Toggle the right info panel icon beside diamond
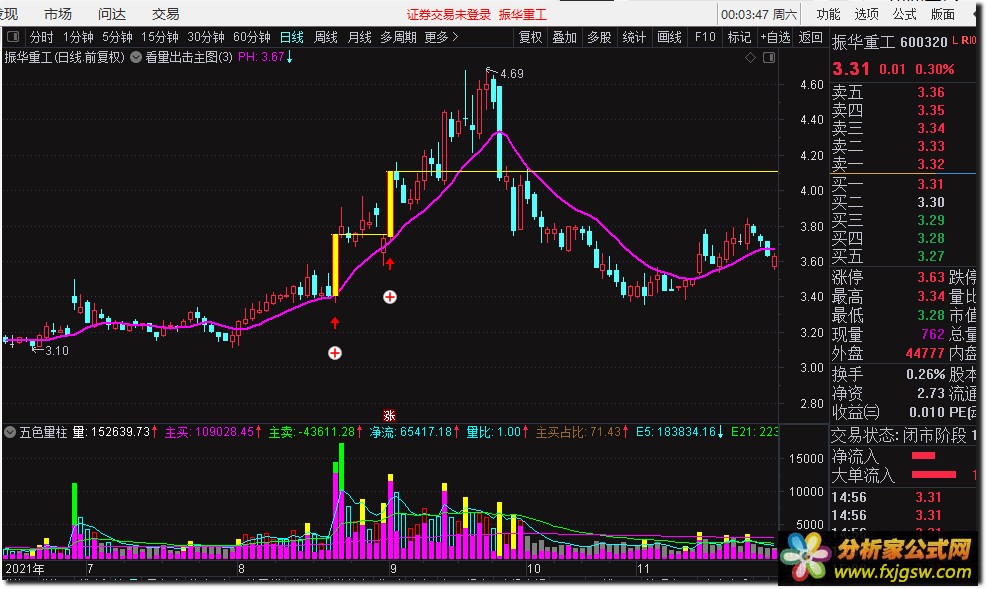Viewport: 988px width, 589px height. coord(769,57)
